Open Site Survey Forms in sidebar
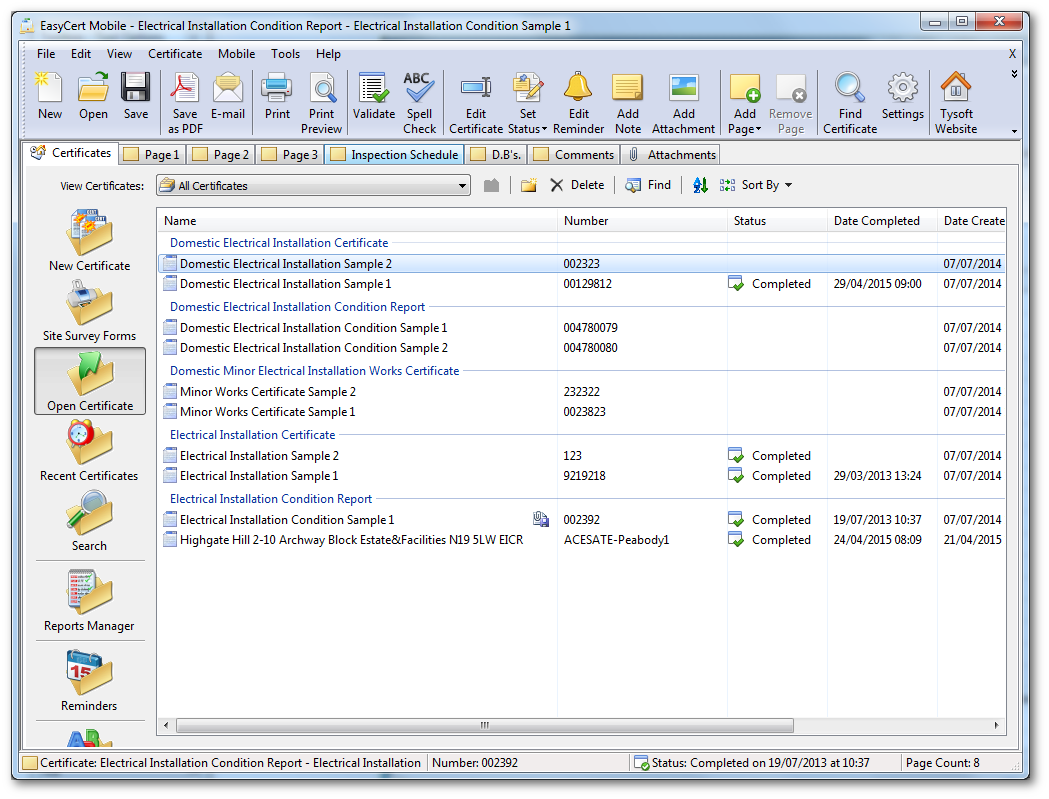This screenshot has width=1049, height=799. (90, 311)
